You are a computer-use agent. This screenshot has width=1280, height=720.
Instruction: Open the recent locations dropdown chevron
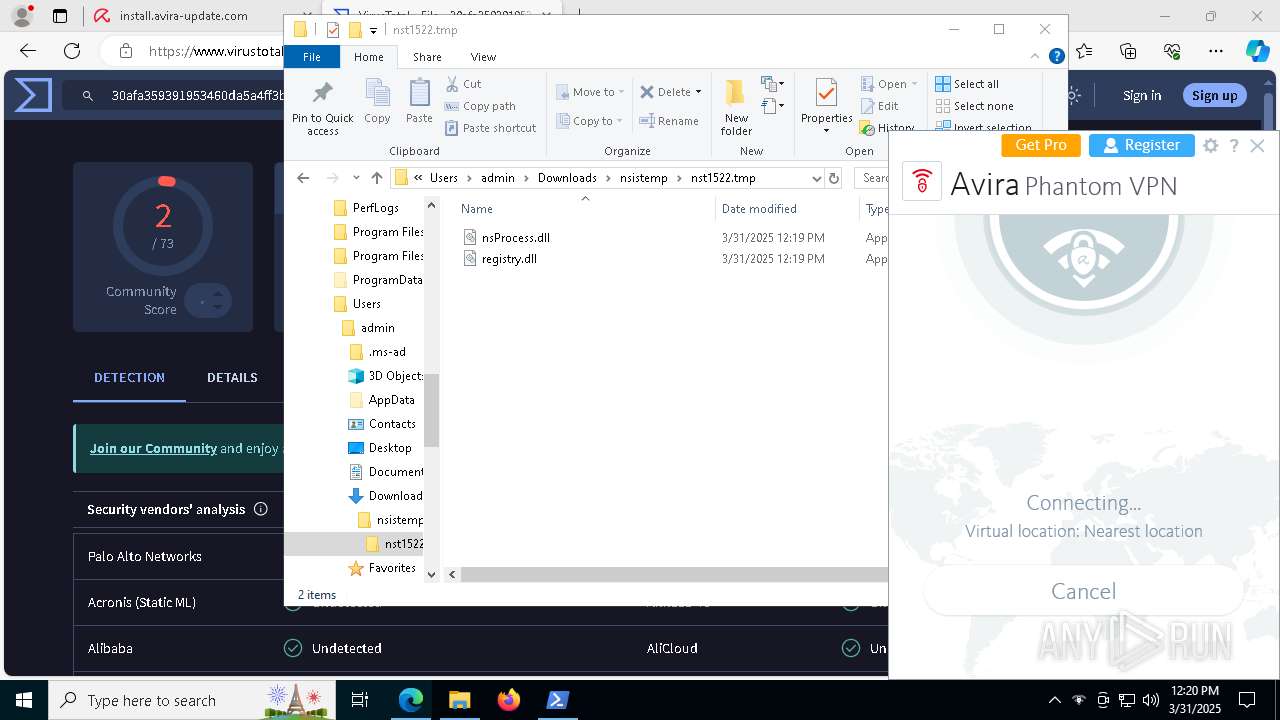click(x=356, y=178)
